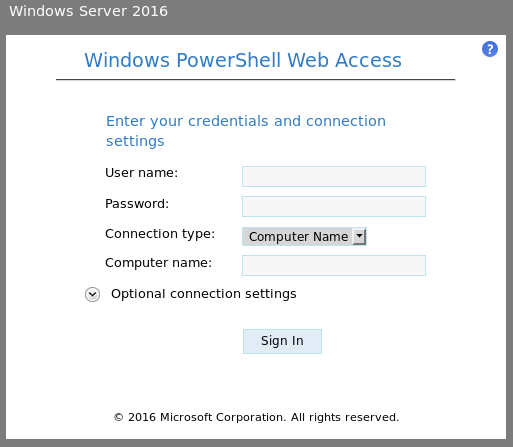Click the small arrow on Computer Name combo box
Screen dimensions: 513x447
tap(359, 237)
